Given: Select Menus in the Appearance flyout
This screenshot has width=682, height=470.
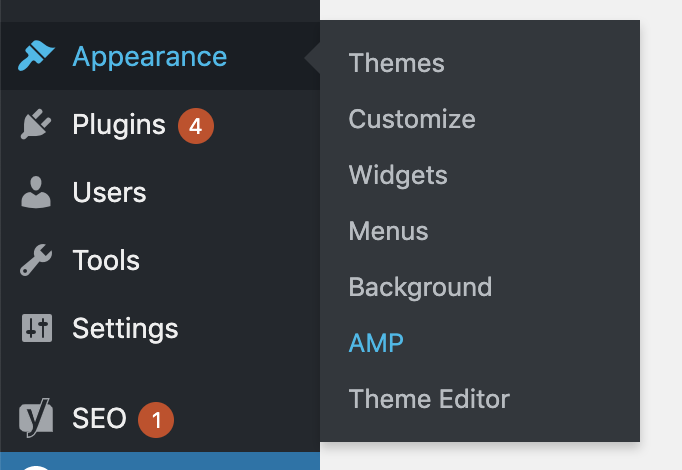Looking at the screenshot, I should click(388, 231).
